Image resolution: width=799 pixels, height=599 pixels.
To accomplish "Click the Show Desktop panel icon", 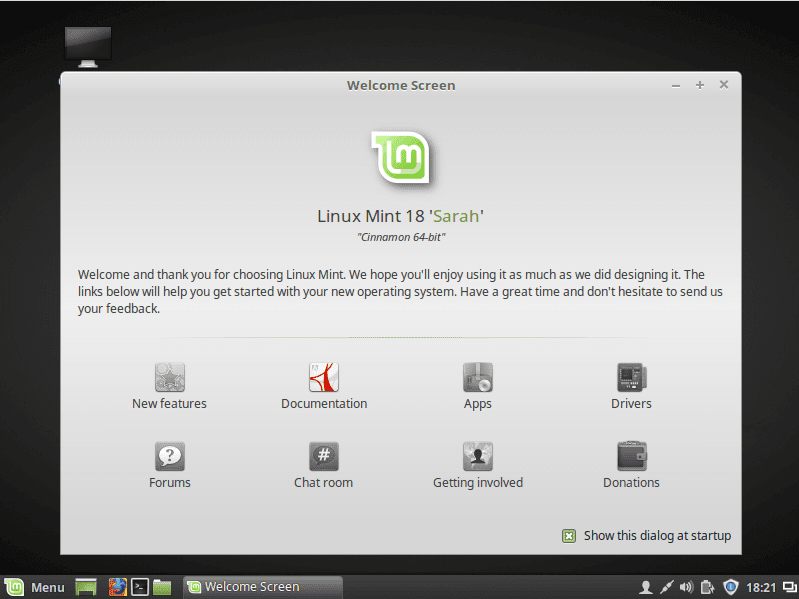I will tap(86, 587).
